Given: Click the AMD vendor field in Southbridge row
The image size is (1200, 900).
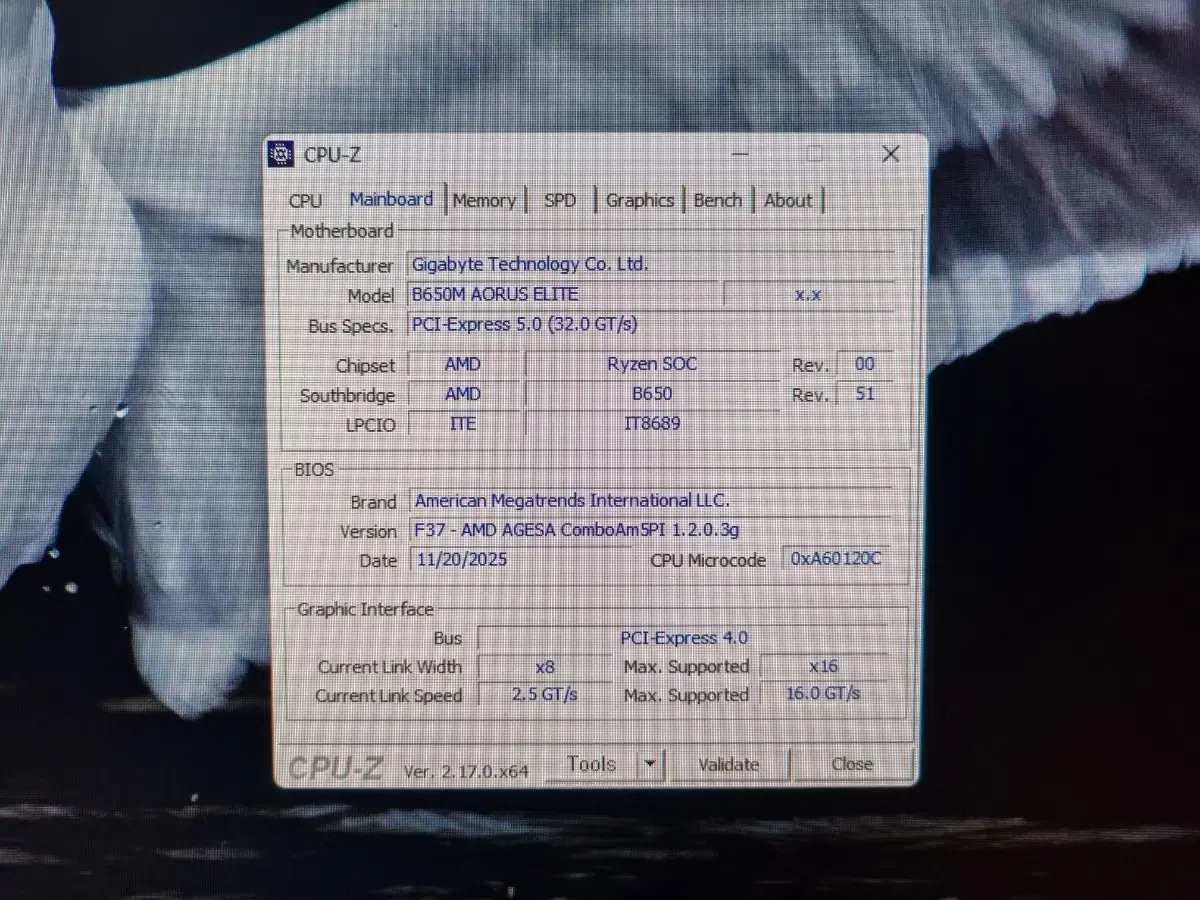Looking at the screenshot, I should click(x=464, y=394).
